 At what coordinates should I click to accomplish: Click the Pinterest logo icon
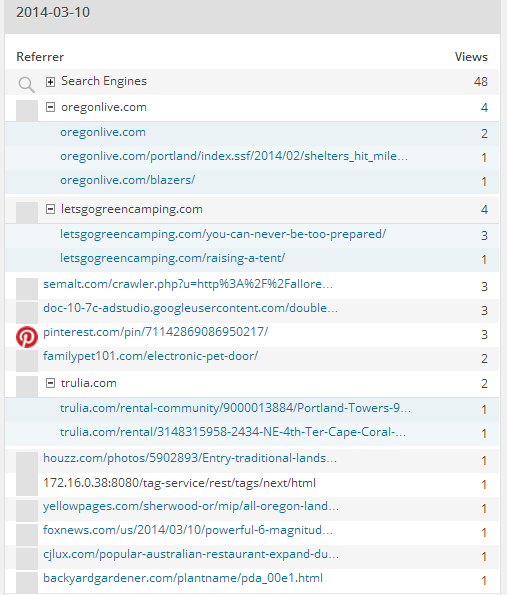pos(27,337)
